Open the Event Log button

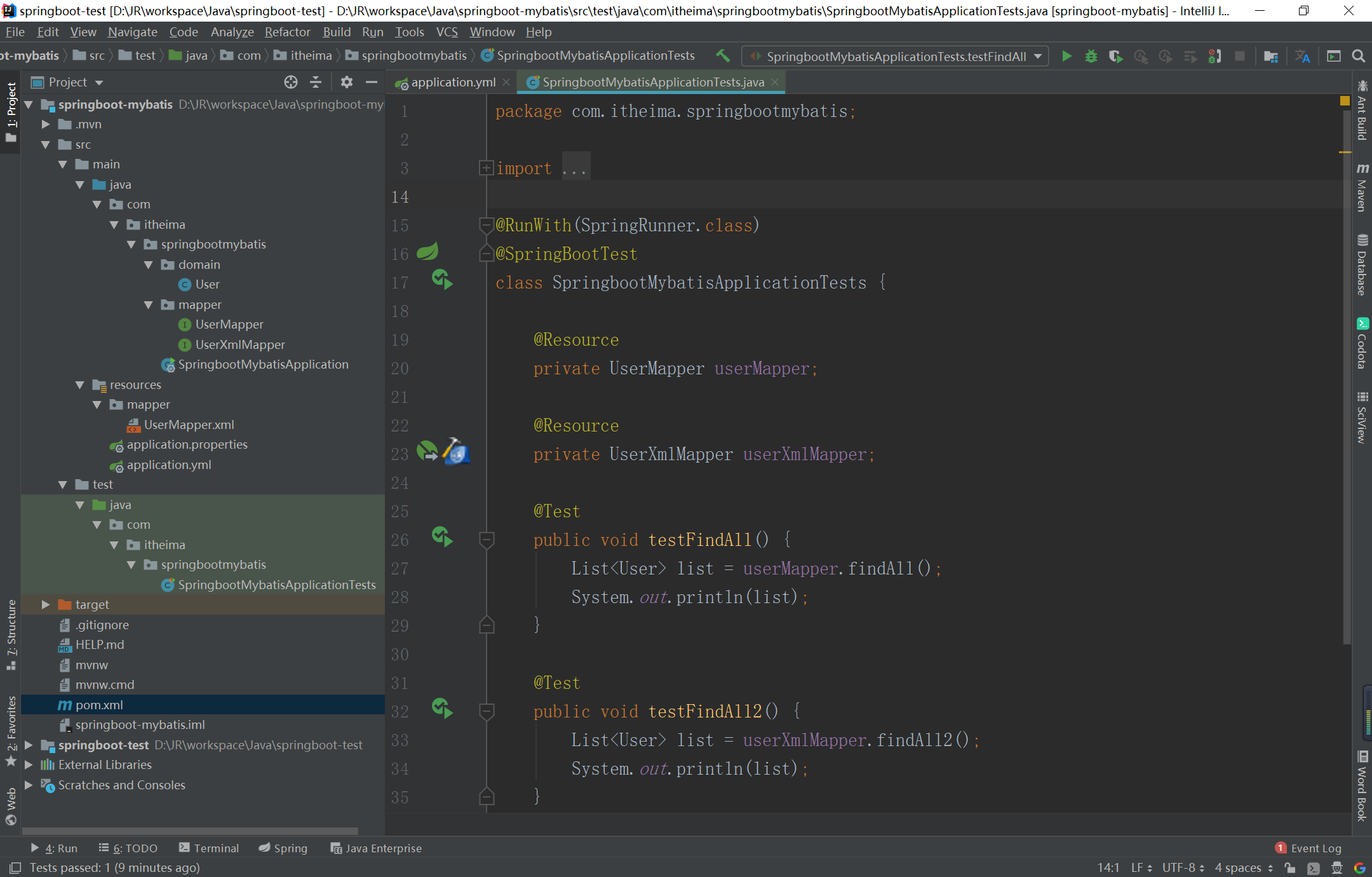(x=1308, y=848)
